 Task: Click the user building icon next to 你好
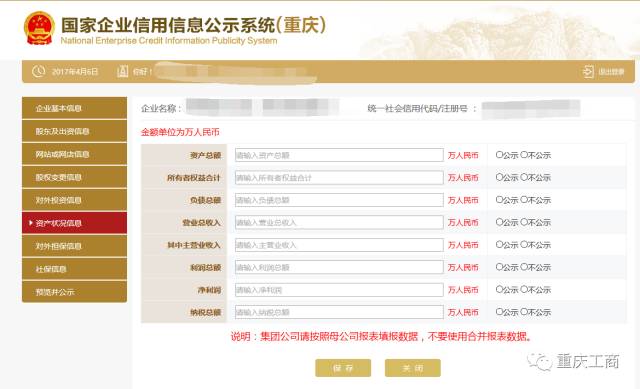tap(122, 71)
